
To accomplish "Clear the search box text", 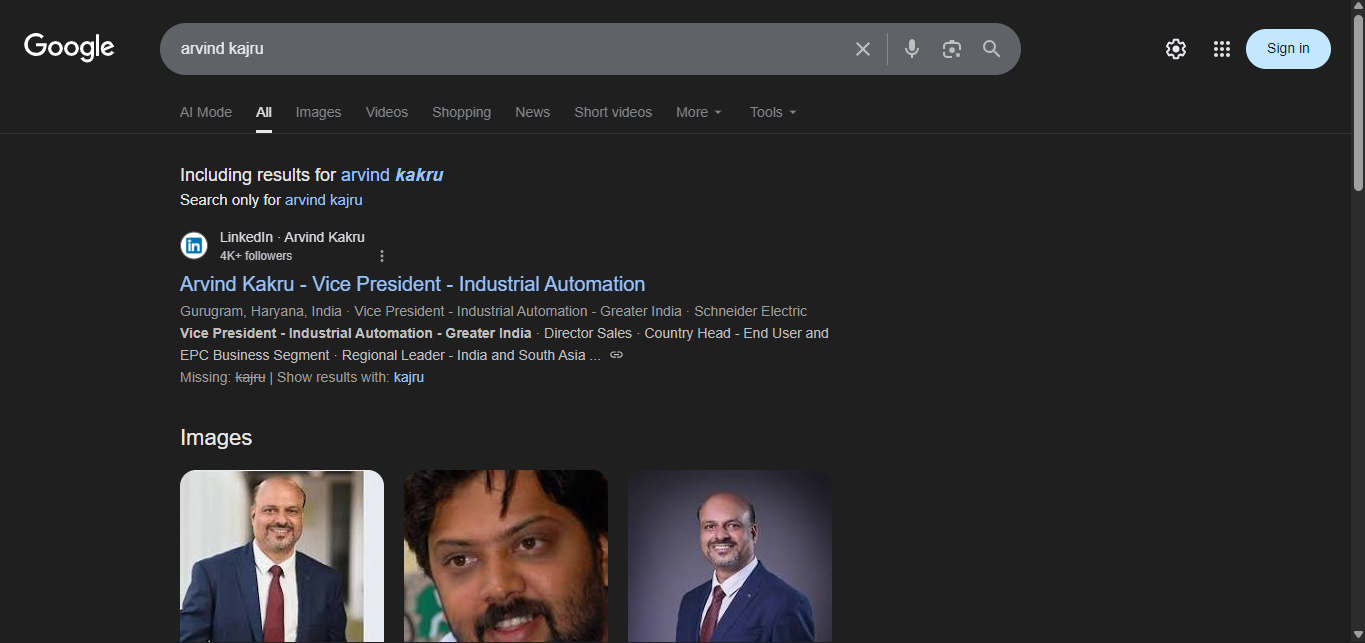I will pos(862,49).
